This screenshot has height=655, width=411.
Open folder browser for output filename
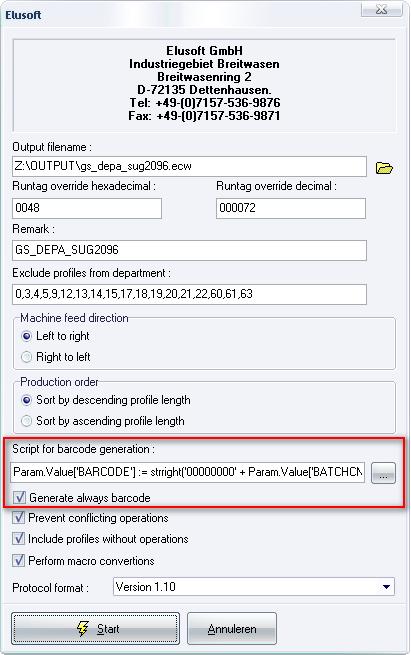pos(384,168)
